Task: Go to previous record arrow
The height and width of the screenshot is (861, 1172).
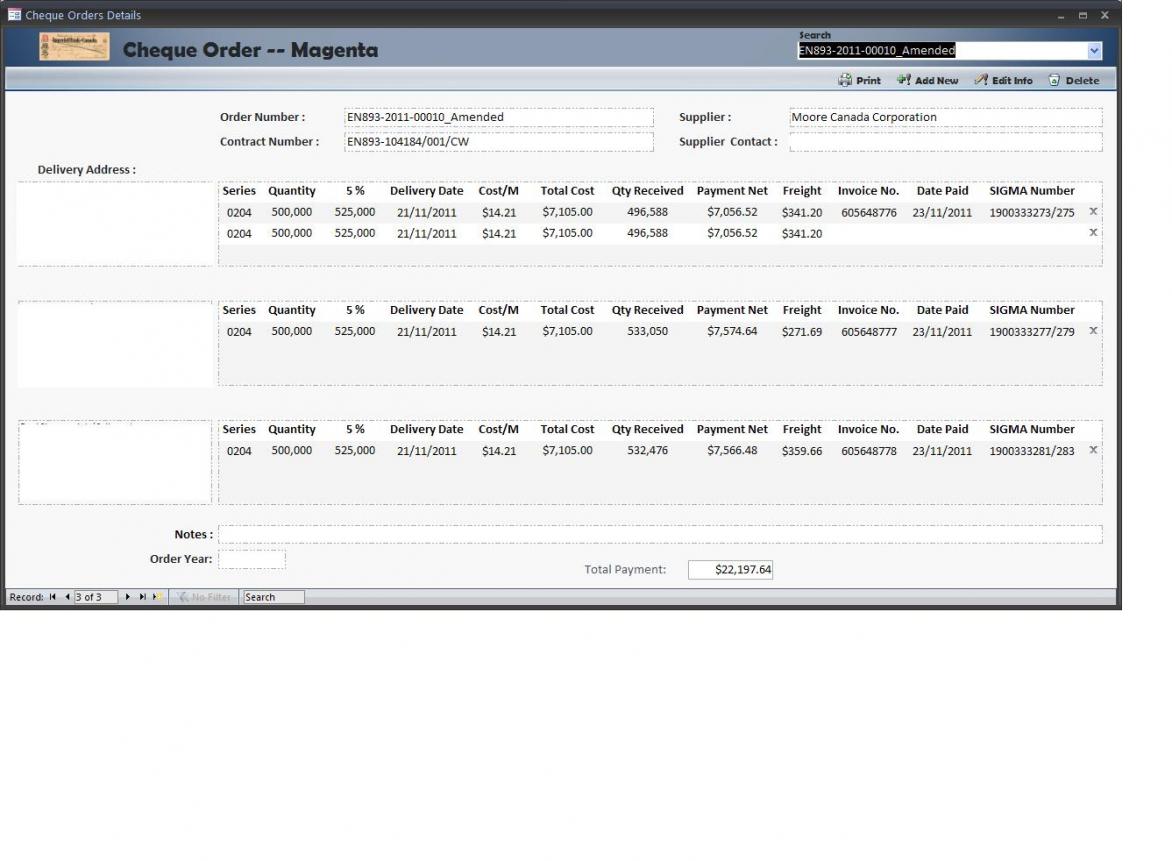Action: pyautogui.click(x=67, y=597)
